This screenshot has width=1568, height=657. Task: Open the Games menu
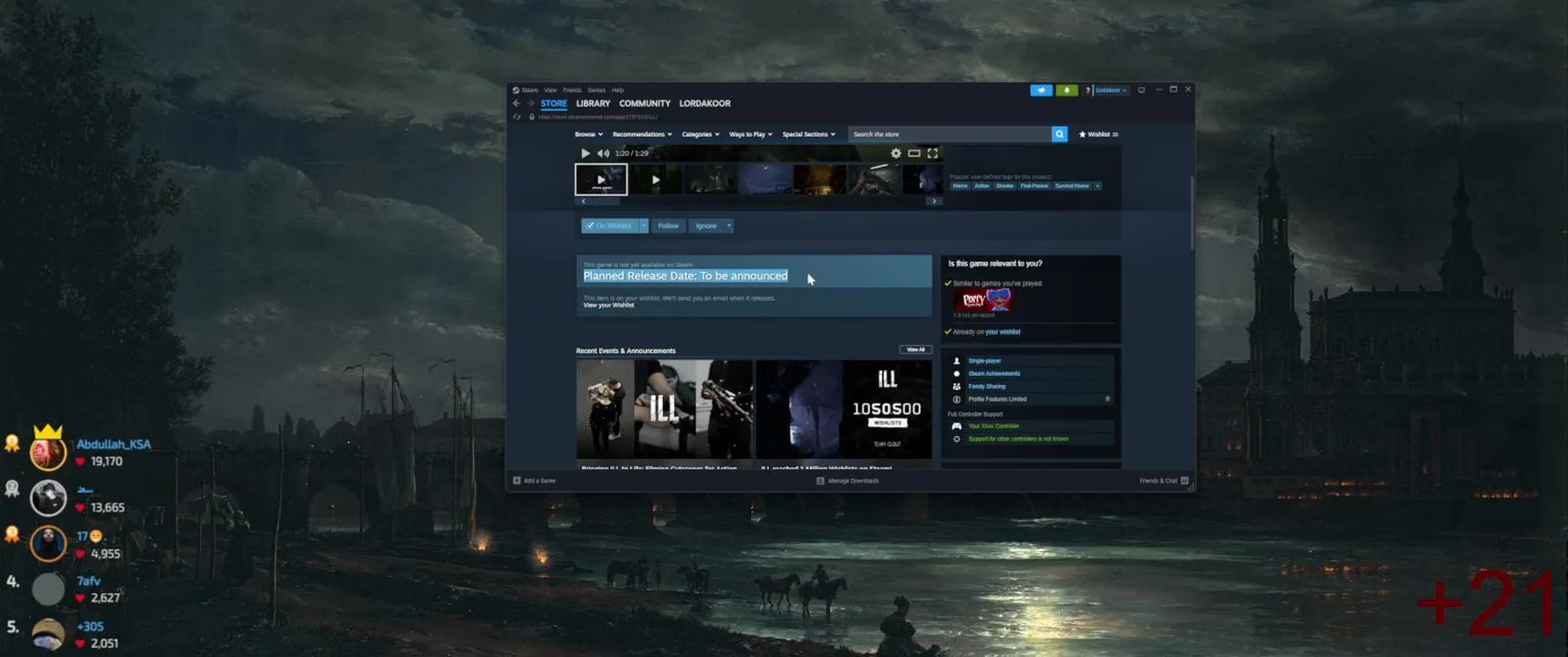click(597, 90)
